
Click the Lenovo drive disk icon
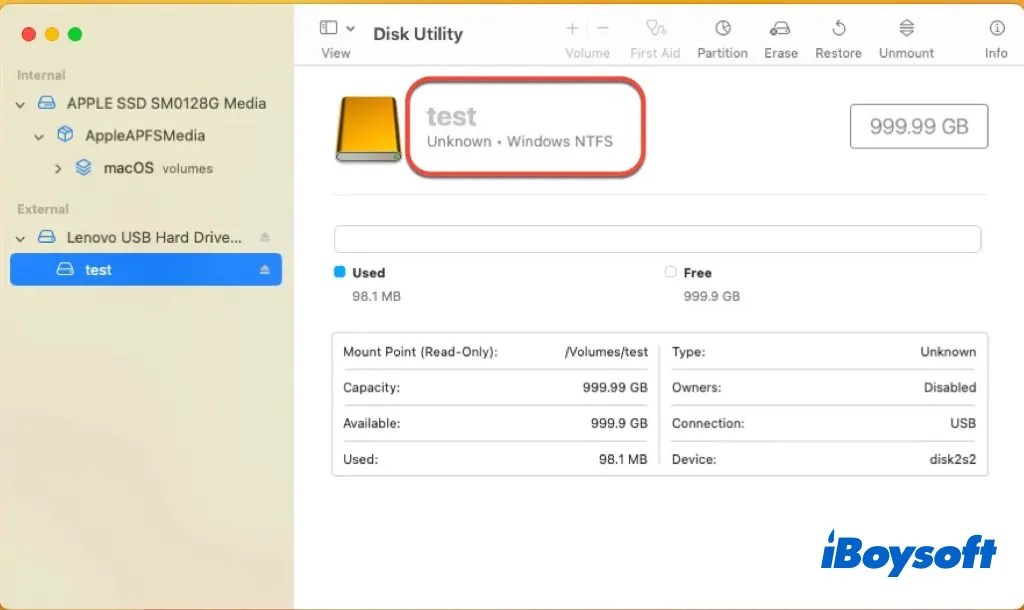click(46, 236)
